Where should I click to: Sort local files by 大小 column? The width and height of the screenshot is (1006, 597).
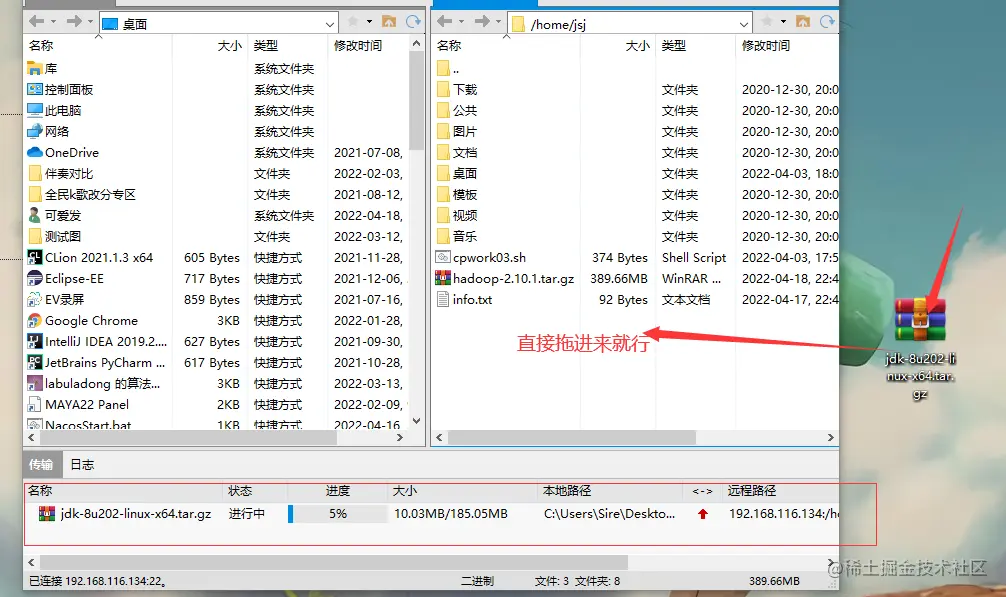(229, 46)
